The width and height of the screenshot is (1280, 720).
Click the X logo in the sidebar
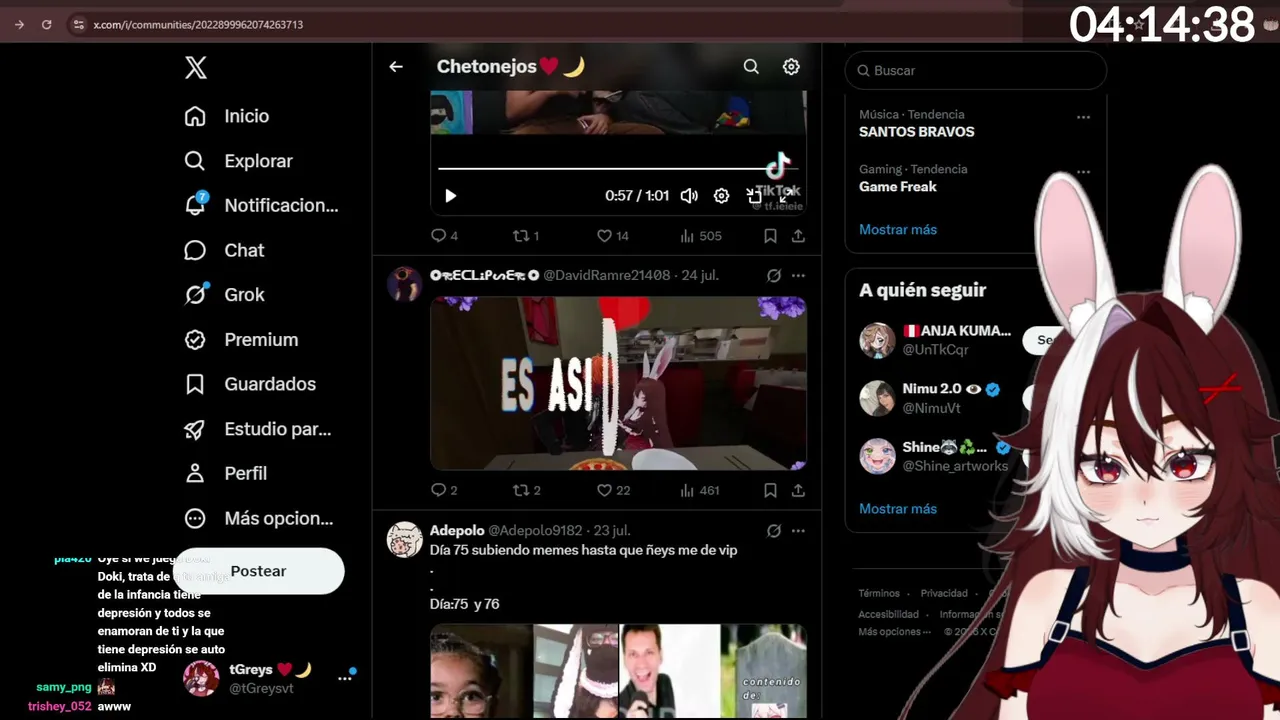196,67
